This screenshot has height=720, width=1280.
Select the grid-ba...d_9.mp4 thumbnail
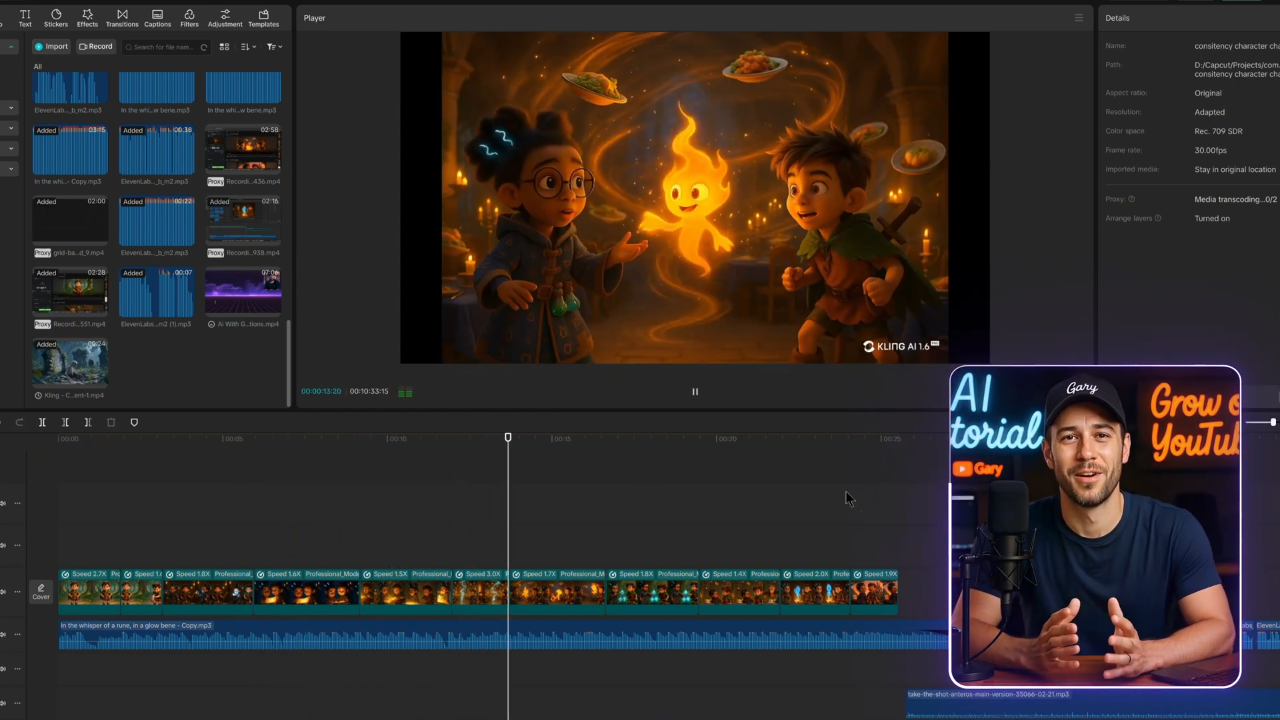[70, 221]
